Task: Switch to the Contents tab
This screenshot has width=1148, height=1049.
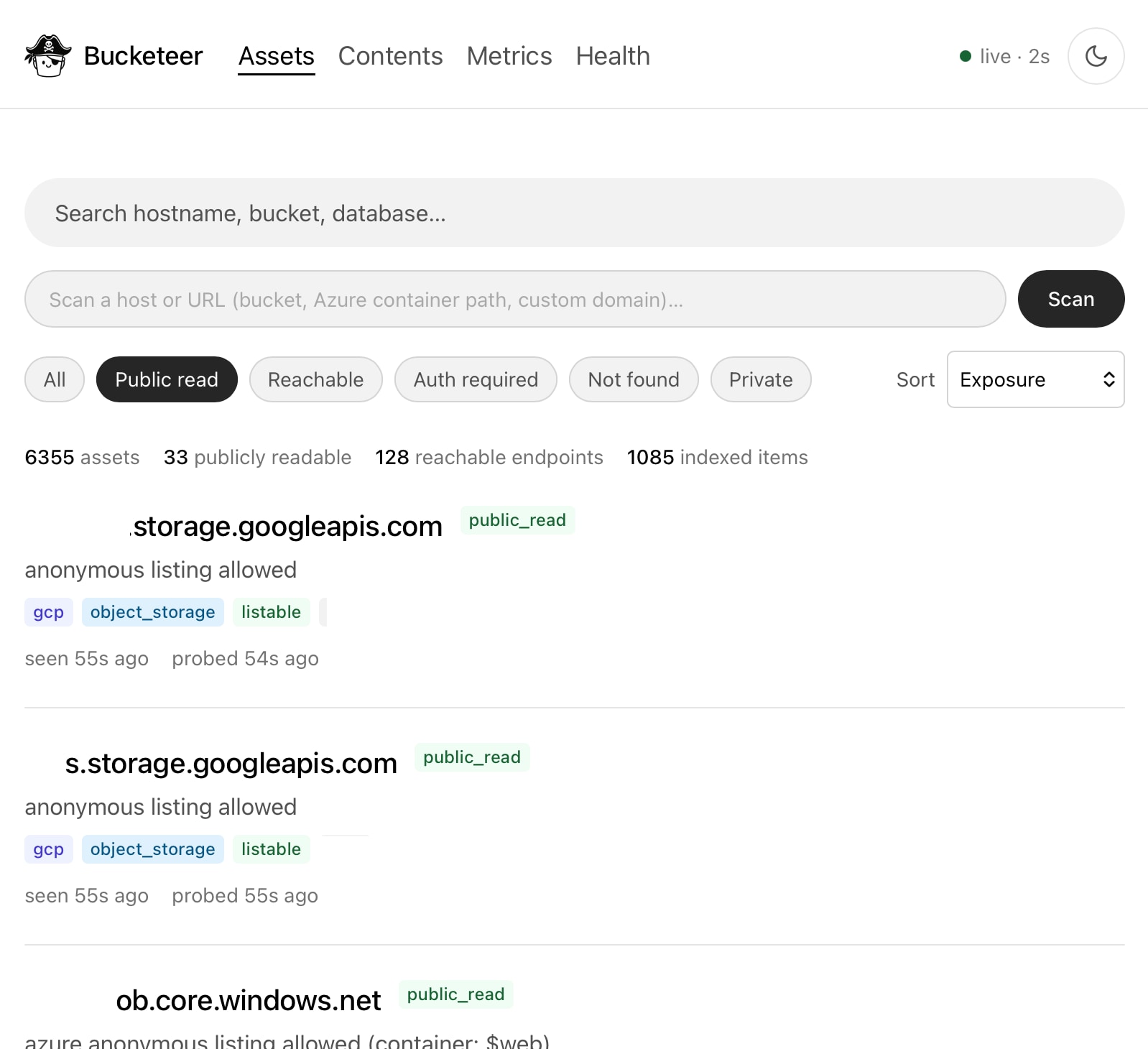Action: 390,56
